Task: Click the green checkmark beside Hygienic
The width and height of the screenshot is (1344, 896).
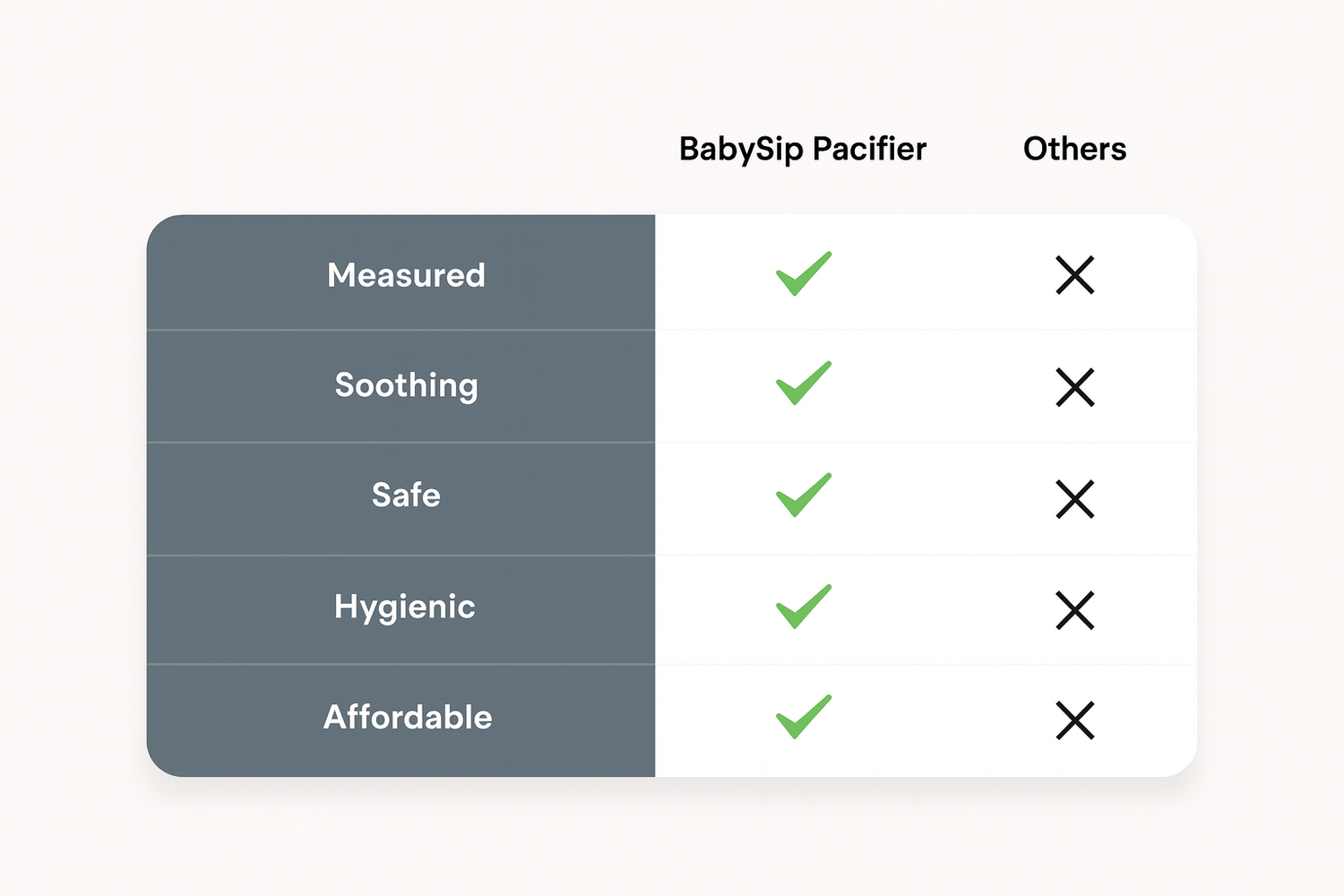Action: tap(803, 607)
